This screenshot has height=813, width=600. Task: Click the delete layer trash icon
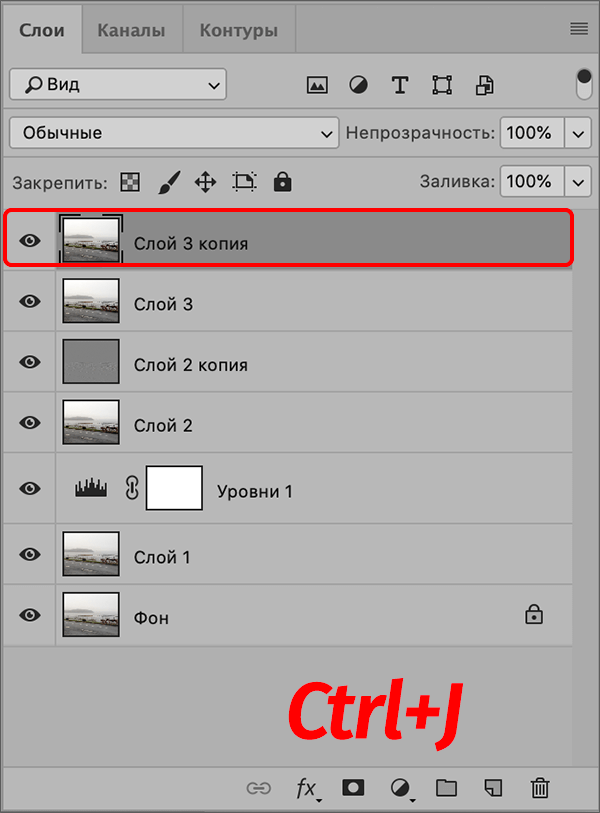pyautogui.click(x=540, y=788)
